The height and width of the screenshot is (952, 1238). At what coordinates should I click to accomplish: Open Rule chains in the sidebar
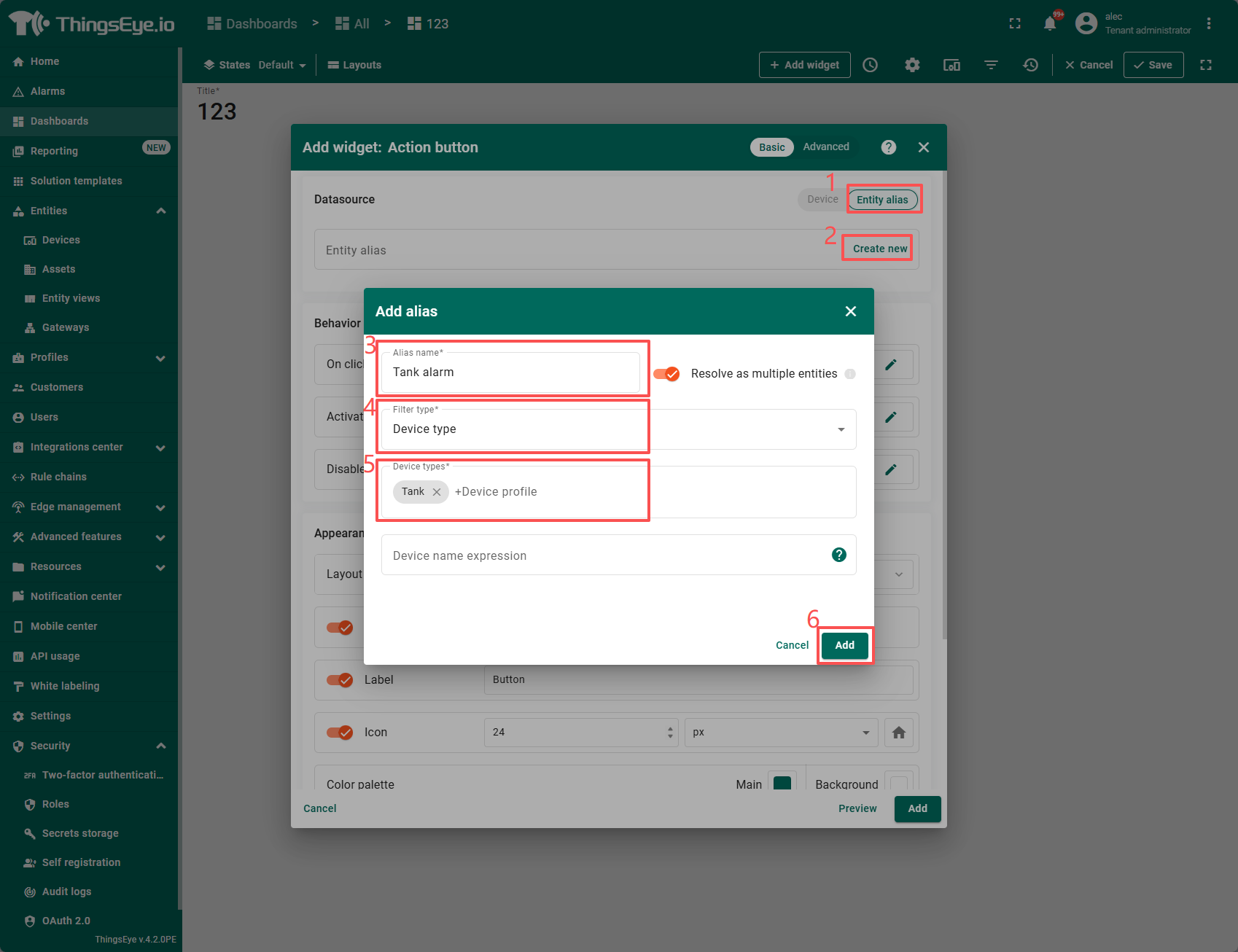(x=58, y=477)
